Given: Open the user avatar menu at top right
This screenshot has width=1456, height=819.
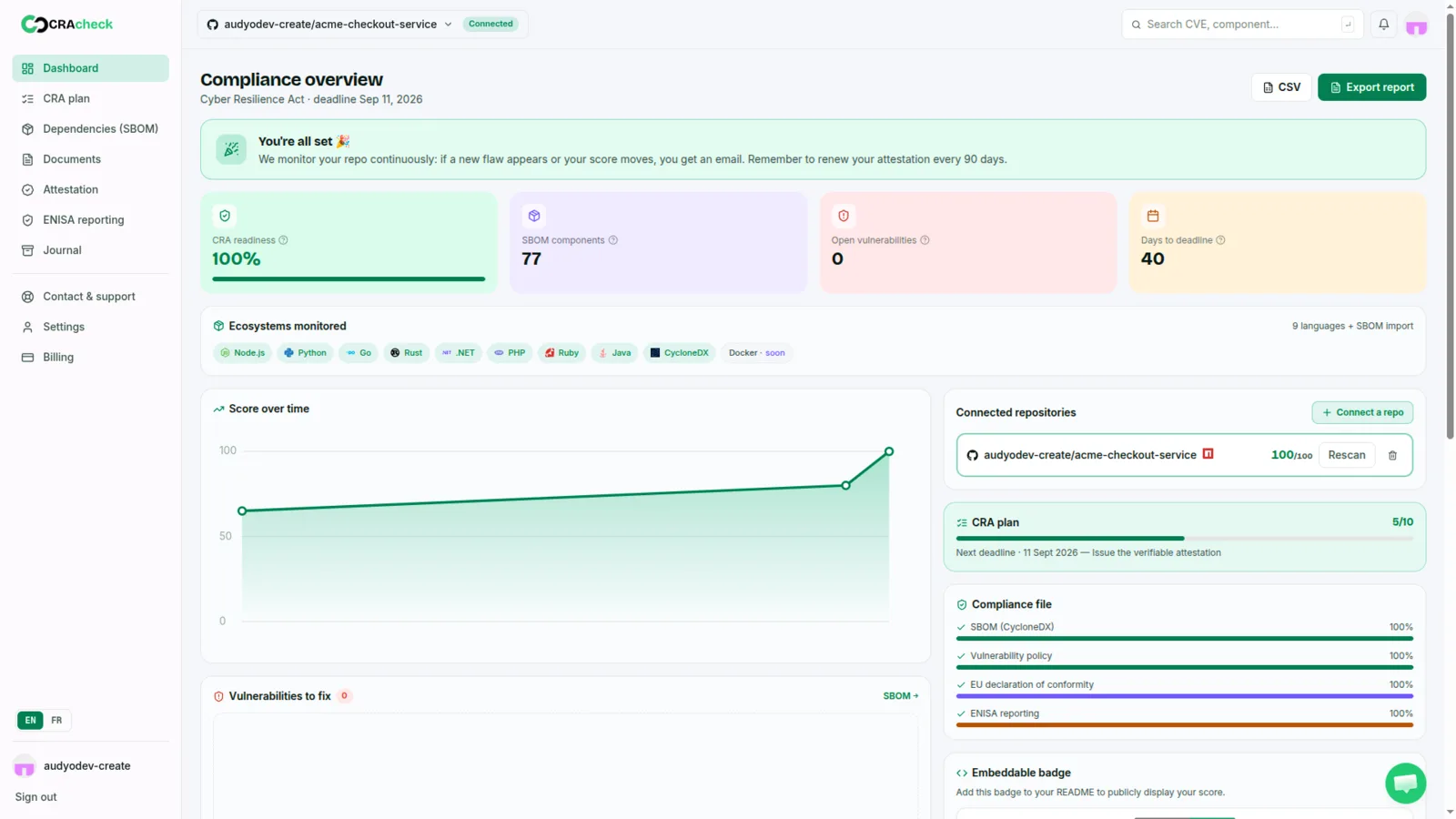Looking at the screenshot, I should pos(1416,25).
